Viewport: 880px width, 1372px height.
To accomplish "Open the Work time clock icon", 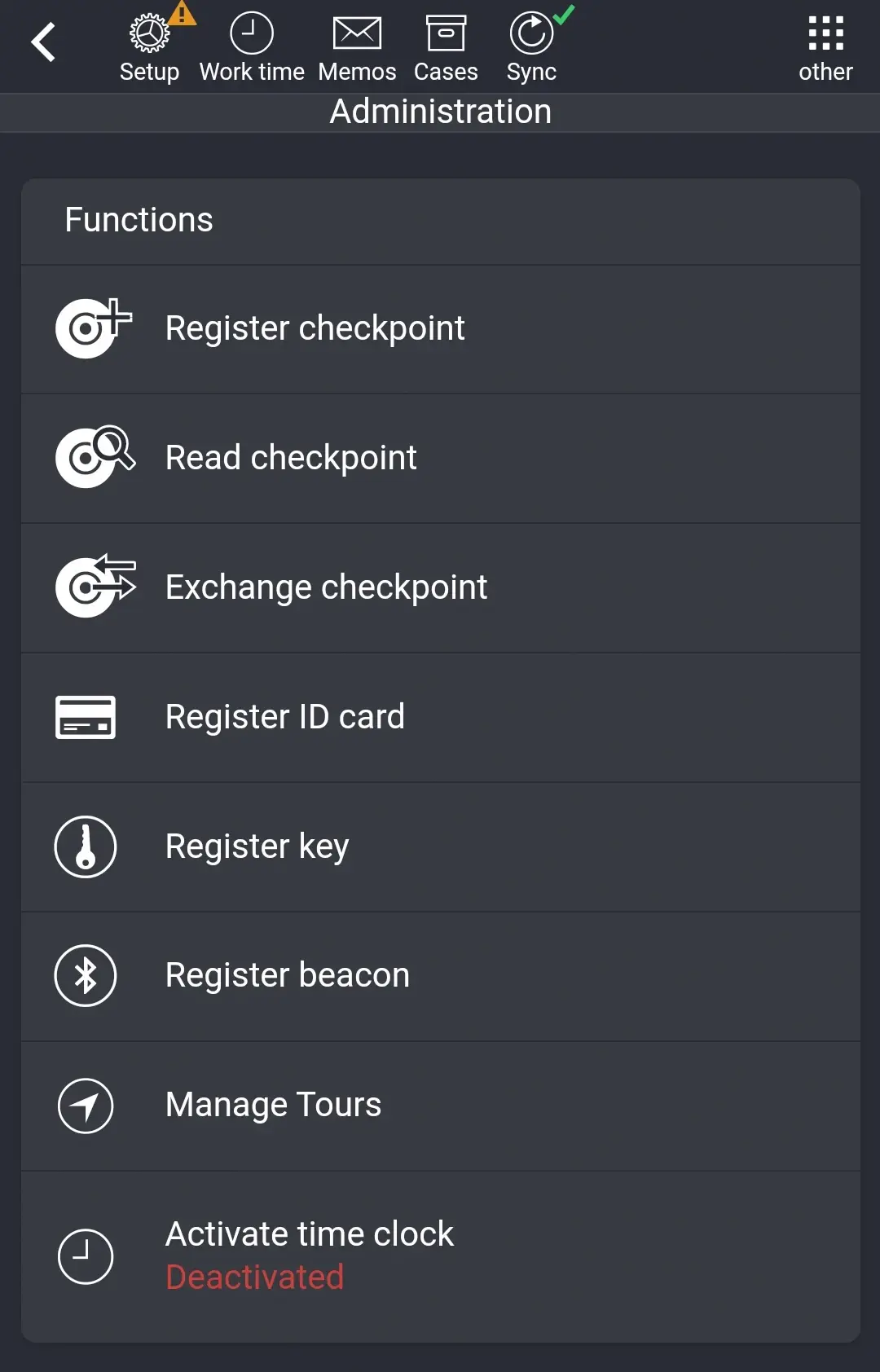I will tap(252, 34).
